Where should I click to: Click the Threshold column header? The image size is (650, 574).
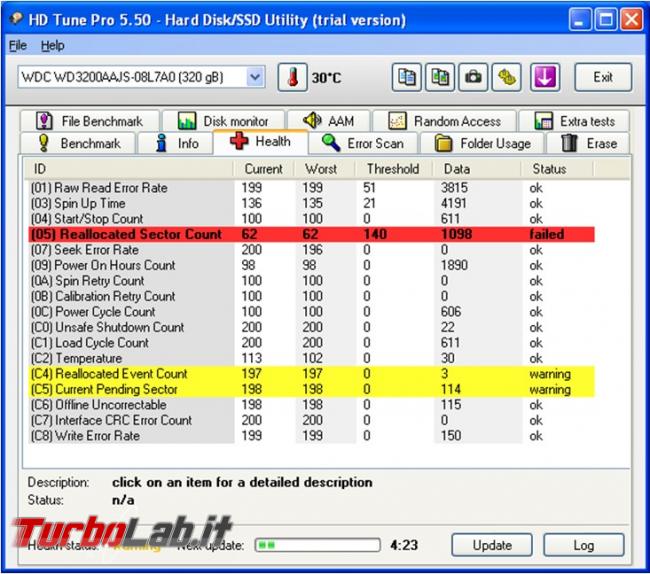(x=393, y=169)
